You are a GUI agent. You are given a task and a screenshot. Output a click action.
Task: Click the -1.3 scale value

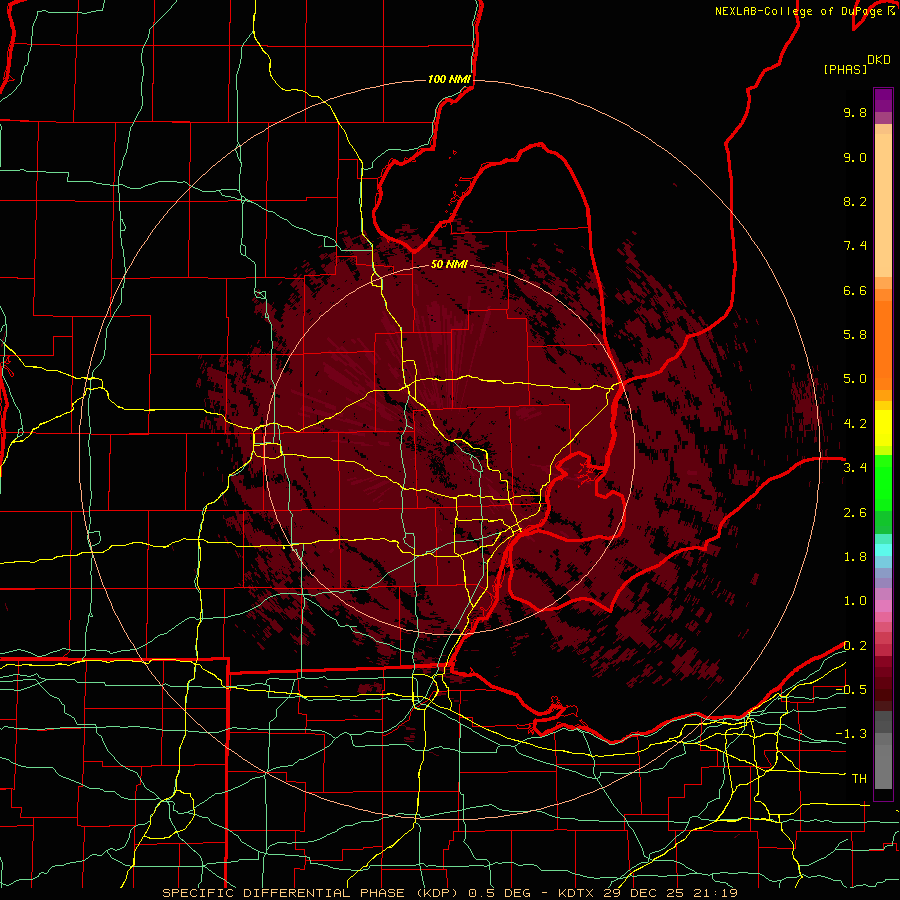coord(851,734)
